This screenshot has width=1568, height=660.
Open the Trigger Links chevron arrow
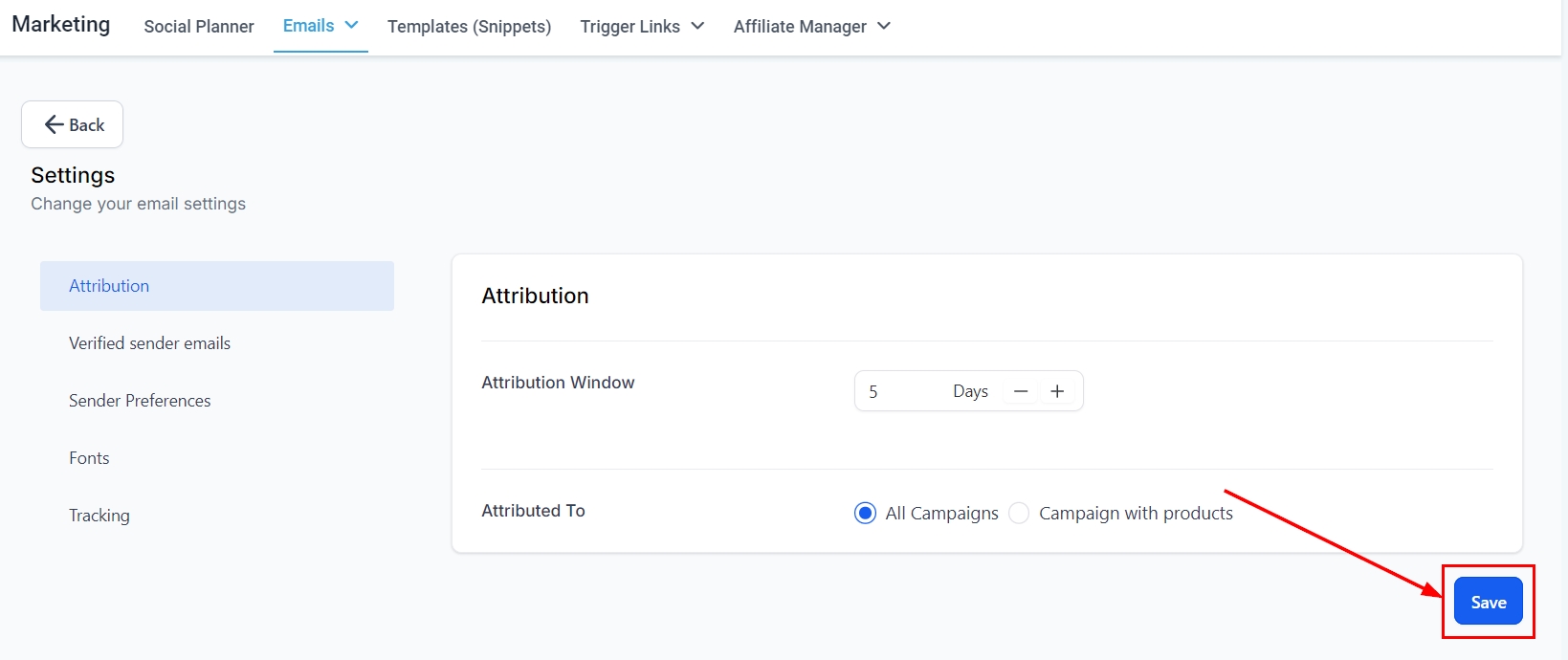tap(697, 26)
